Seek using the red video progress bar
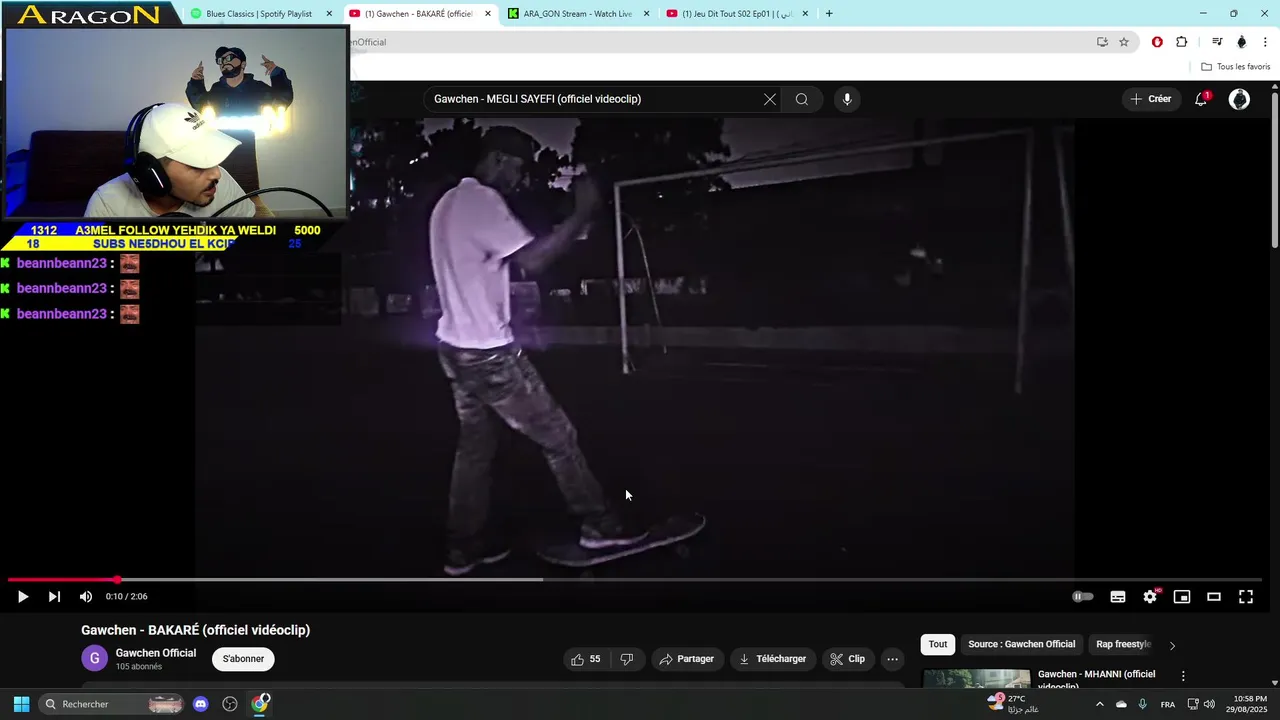 (634, 580)
